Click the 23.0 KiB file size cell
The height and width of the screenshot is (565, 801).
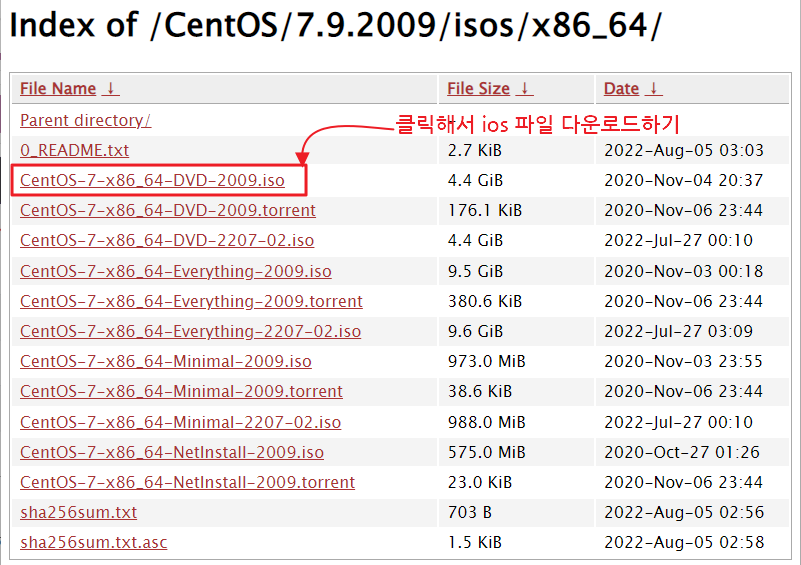click(480, 482)
